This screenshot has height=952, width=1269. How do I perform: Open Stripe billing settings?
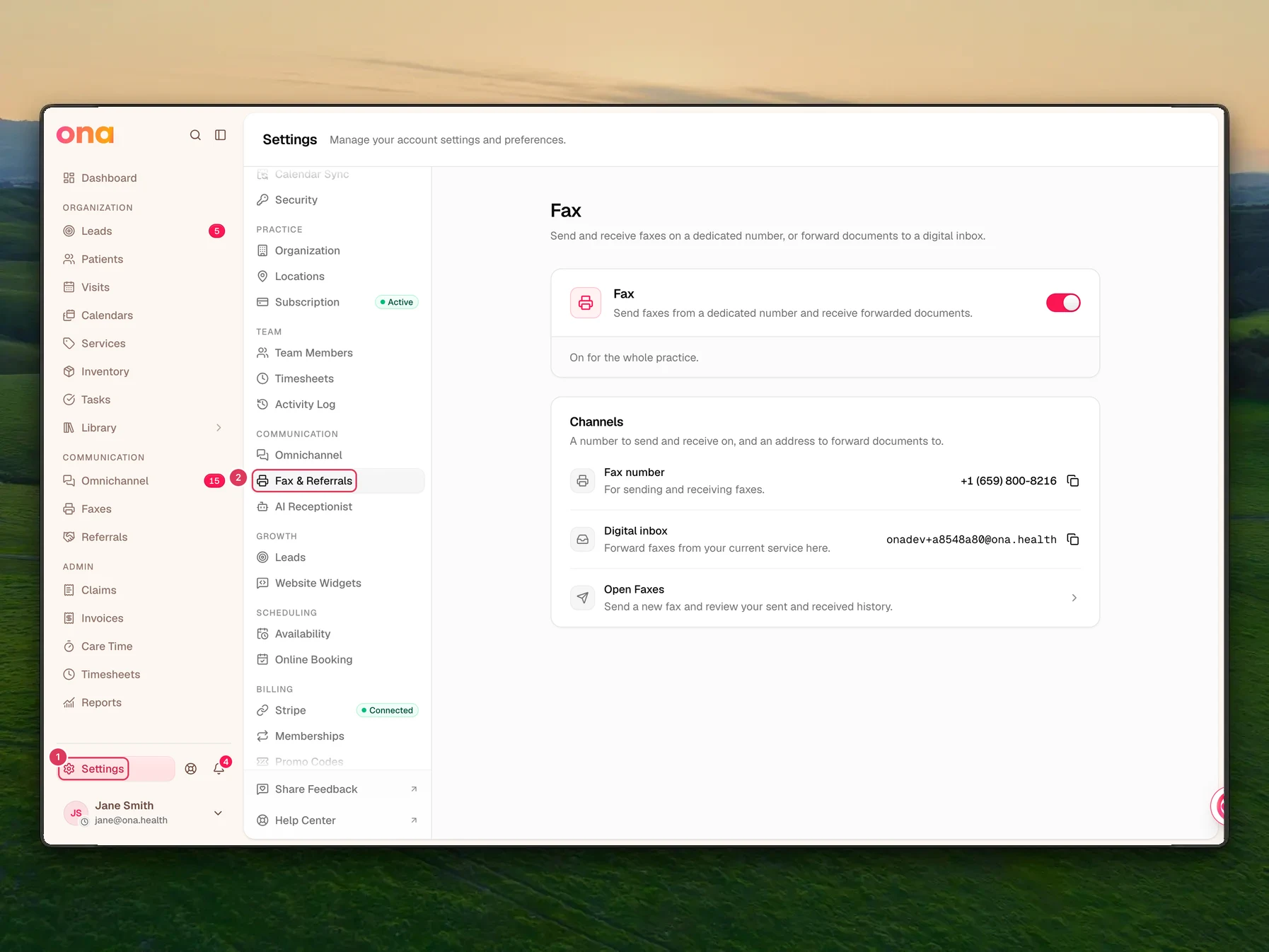tap(337, 710)
